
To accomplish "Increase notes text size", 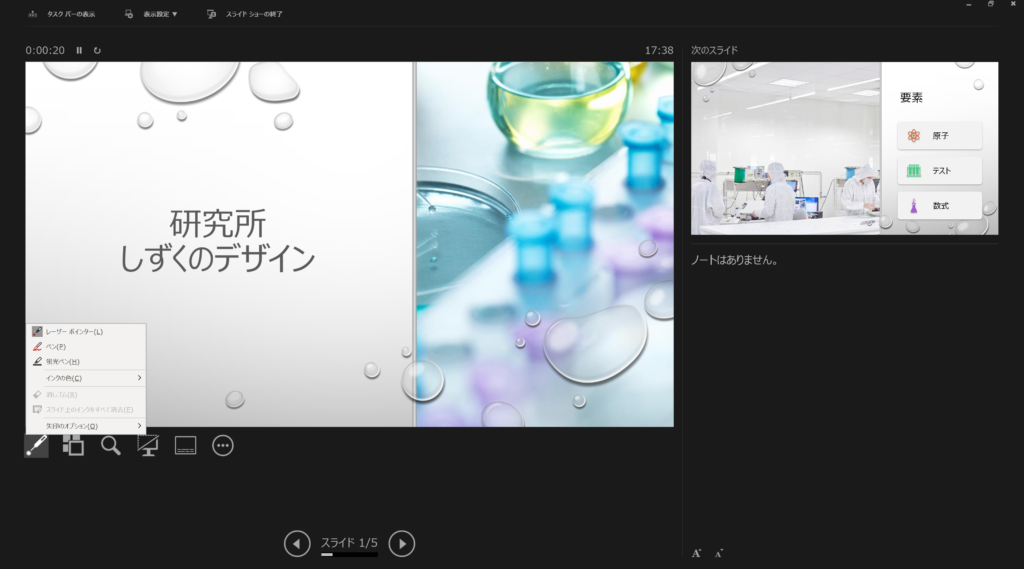I will click(x=697, y=553).
